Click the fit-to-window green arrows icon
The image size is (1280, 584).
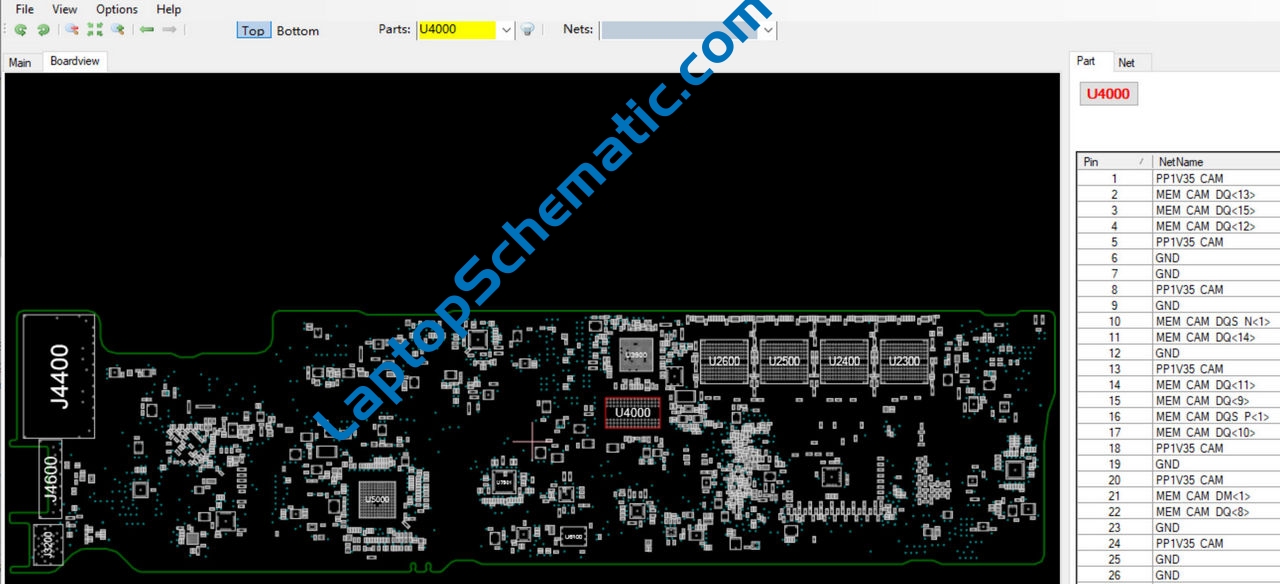95,30
